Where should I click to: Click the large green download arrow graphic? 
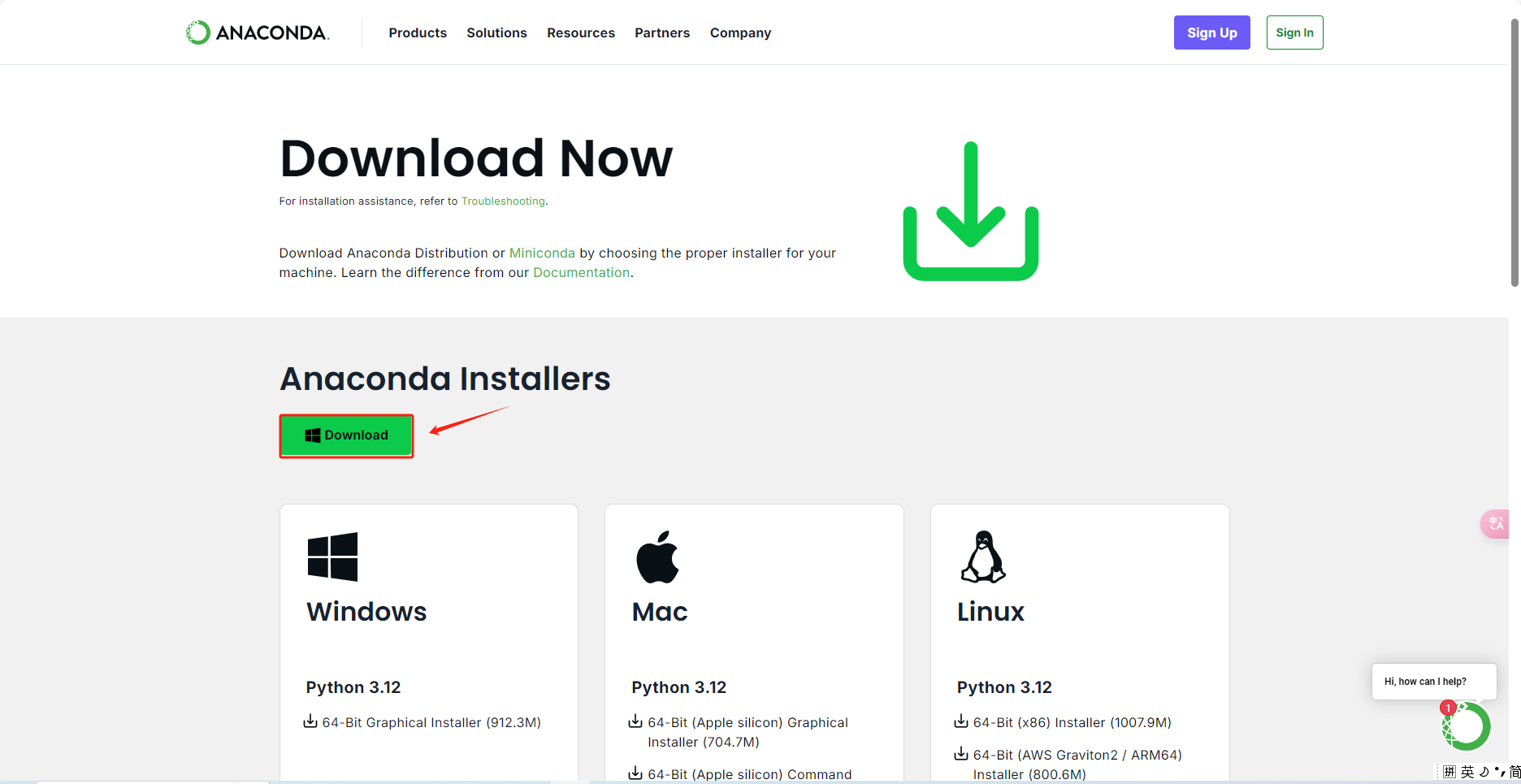971,211
